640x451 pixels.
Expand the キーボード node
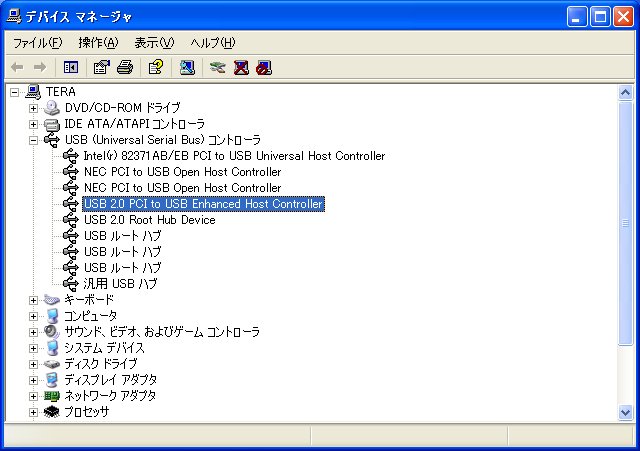pos(33,300)
